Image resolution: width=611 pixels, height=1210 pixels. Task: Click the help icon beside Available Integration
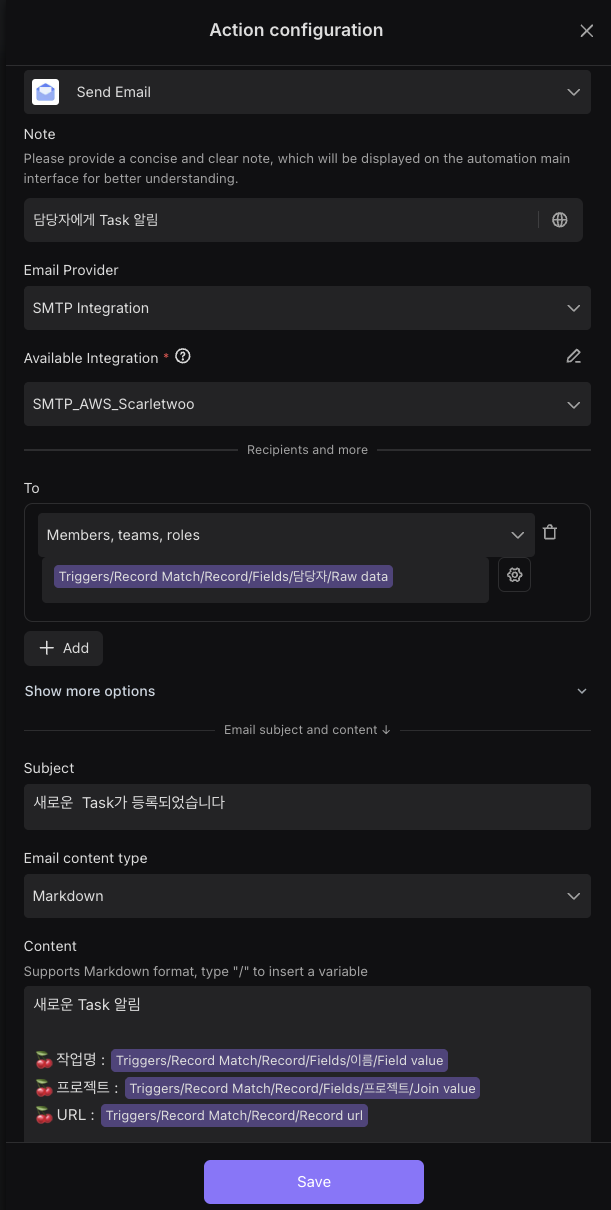point(183,357)
